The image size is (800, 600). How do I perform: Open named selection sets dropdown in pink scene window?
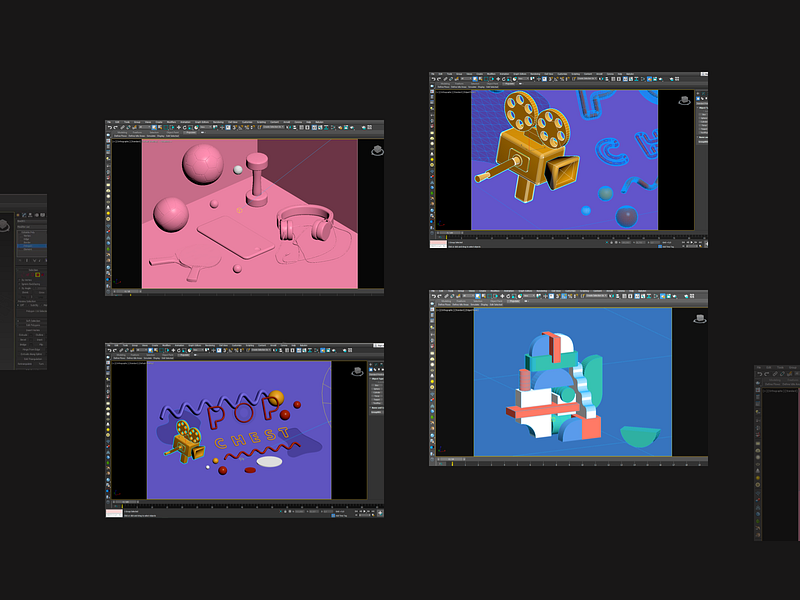(273, 128)
